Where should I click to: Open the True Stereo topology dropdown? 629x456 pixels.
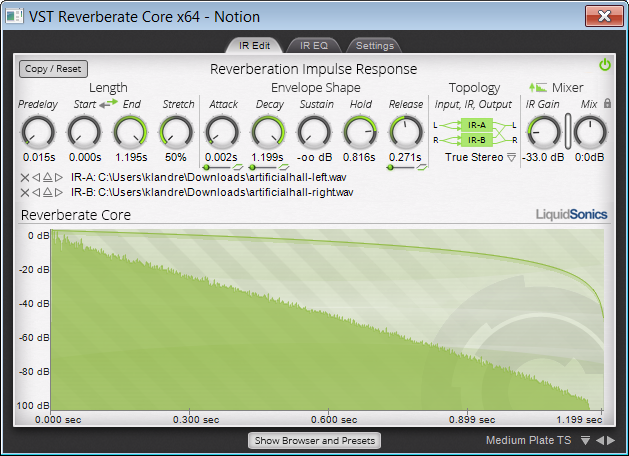click(x=512, y=157)
